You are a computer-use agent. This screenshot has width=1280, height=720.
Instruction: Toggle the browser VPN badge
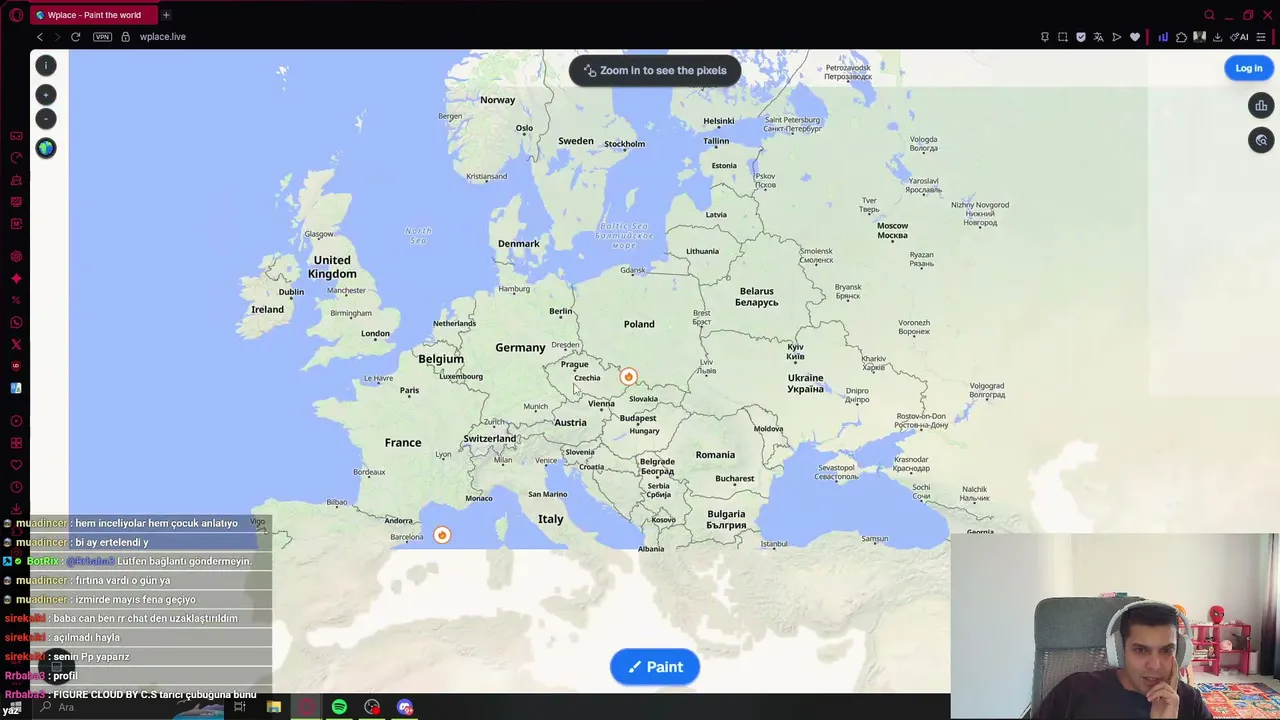(x=102, y=37)
